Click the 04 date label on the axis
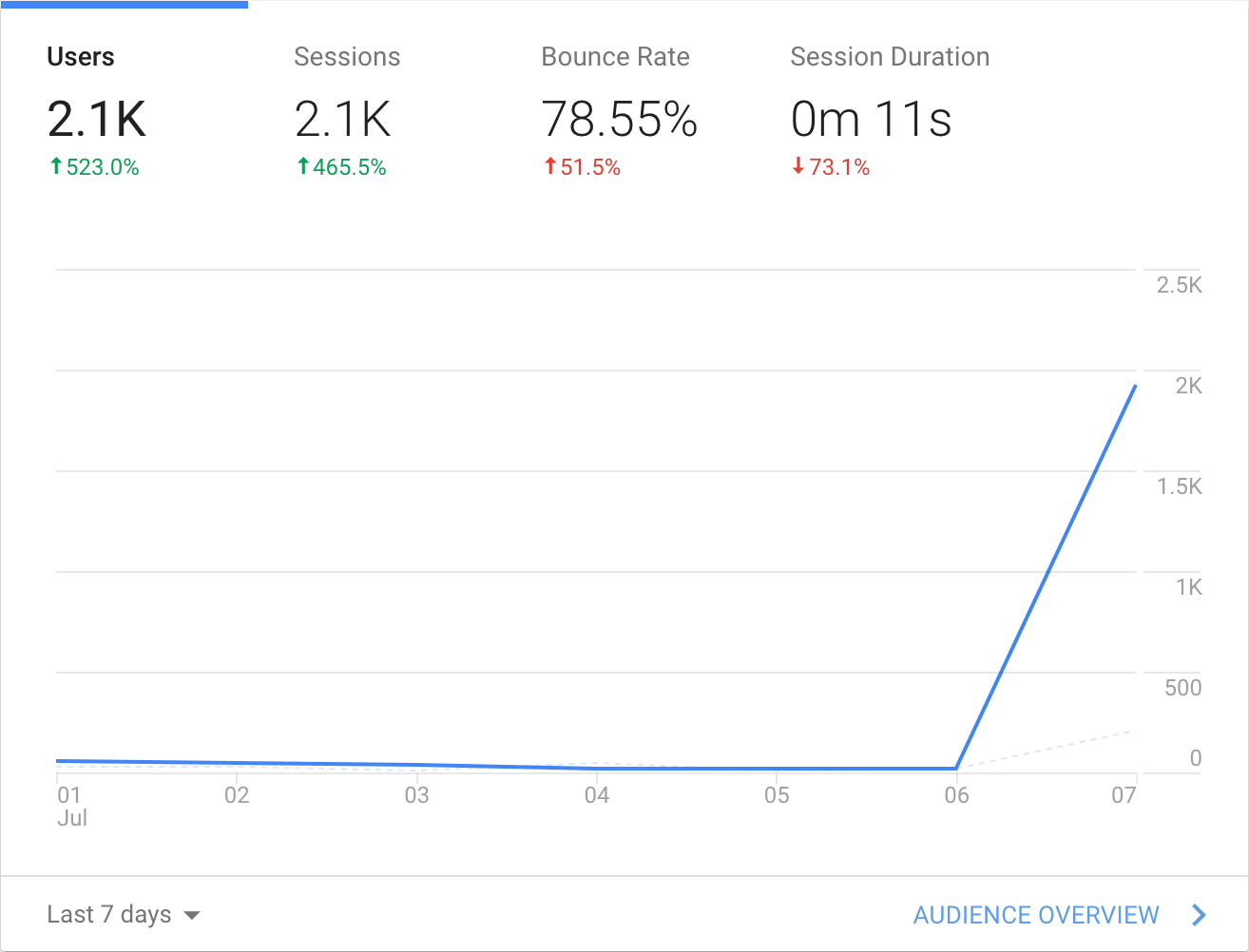Screen dimensions: 1249x952 (x=597, y=795)
